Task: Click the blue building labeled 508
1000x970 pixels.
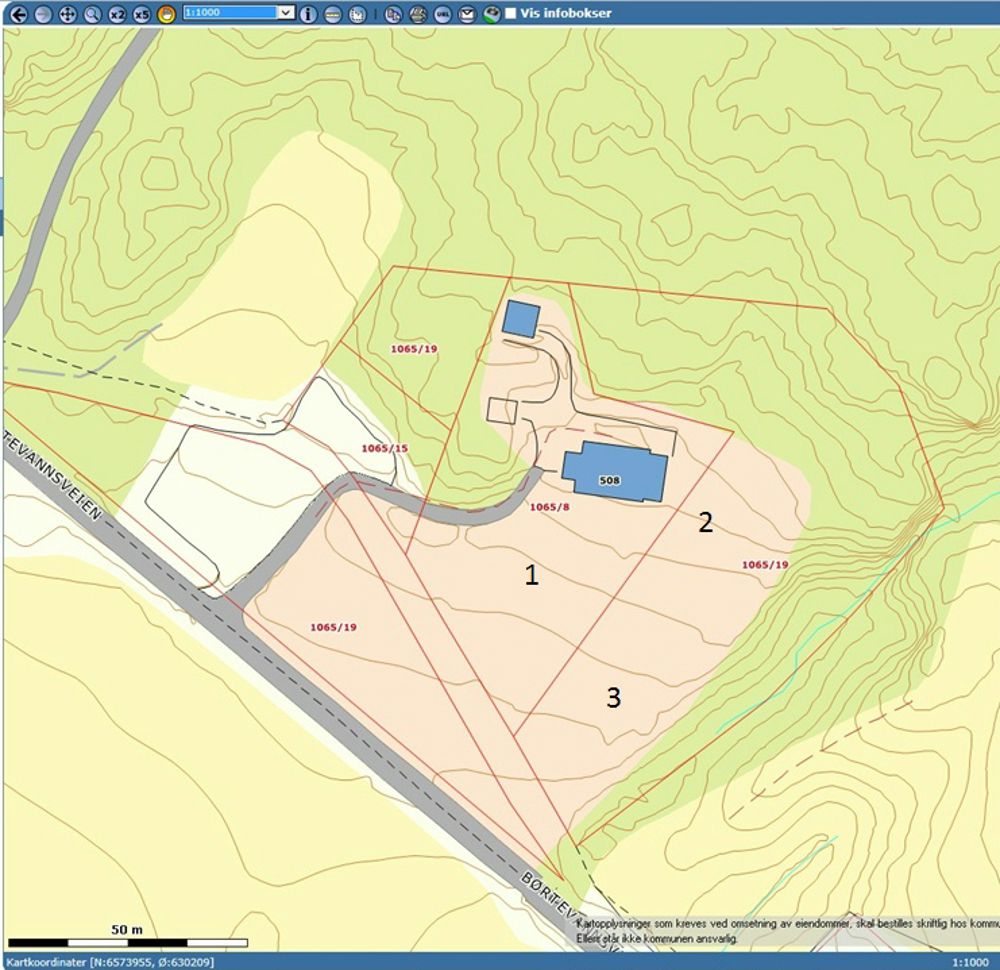Action: 612,468
